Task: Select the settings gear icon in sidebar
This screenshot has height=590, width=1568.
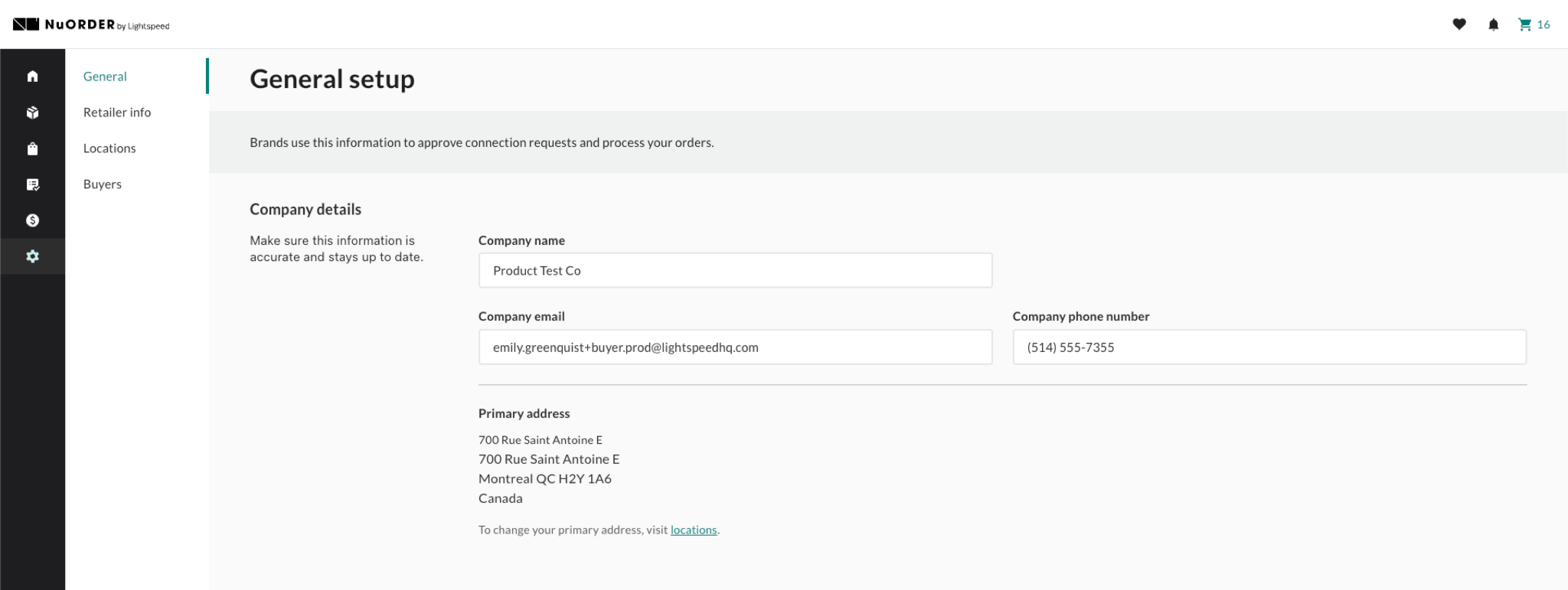Action: [32, 256]
